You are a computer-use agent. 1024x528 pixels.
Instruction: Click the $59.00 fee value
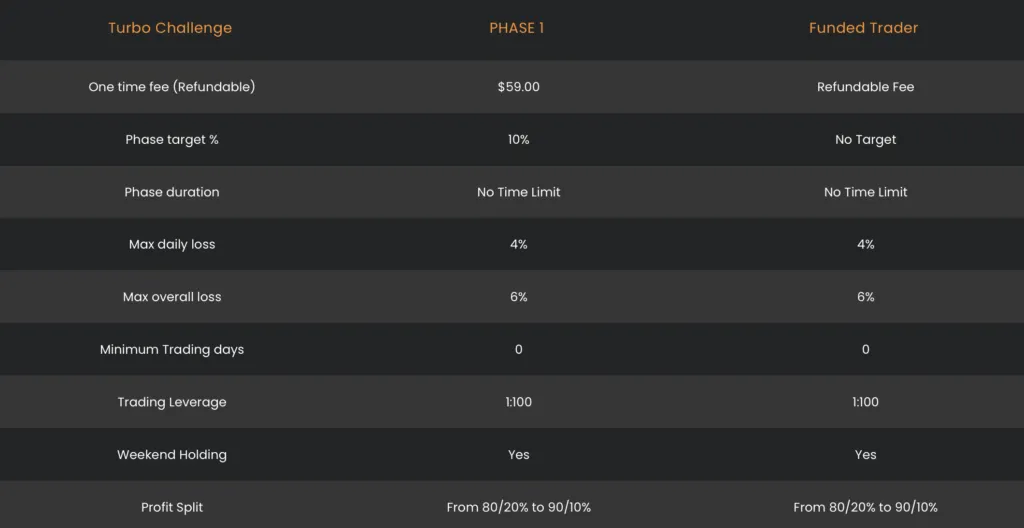tap(518, 87)
